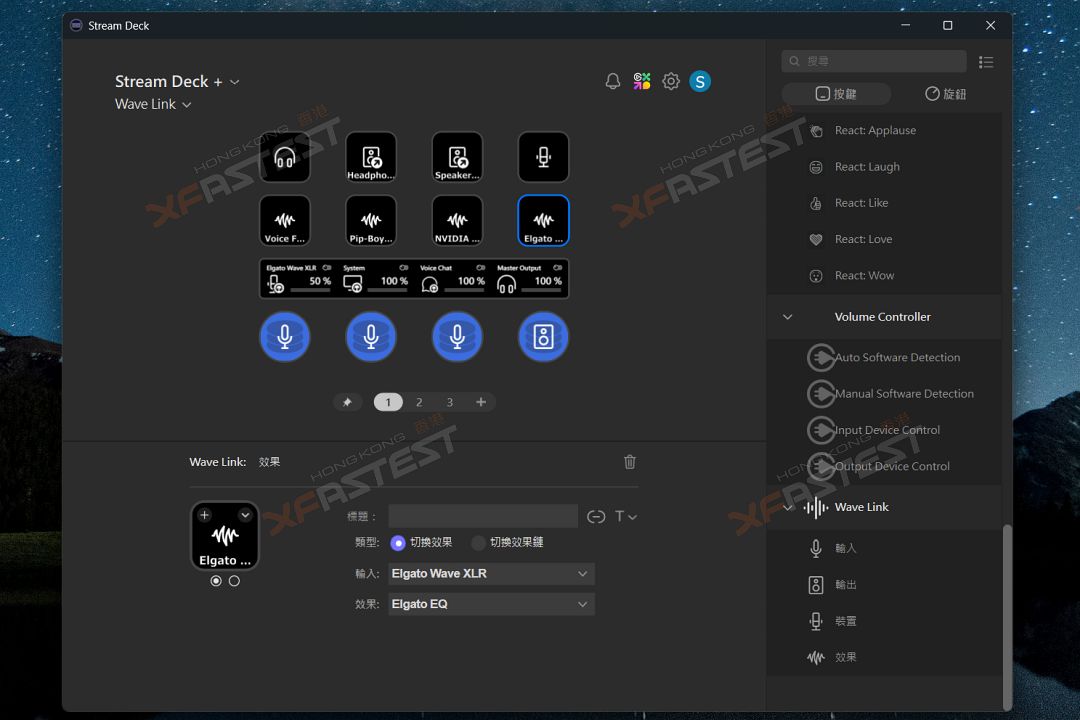Select the 切換效果鍵 radio option
1080x720 pixels.
(x=478, y=543)
